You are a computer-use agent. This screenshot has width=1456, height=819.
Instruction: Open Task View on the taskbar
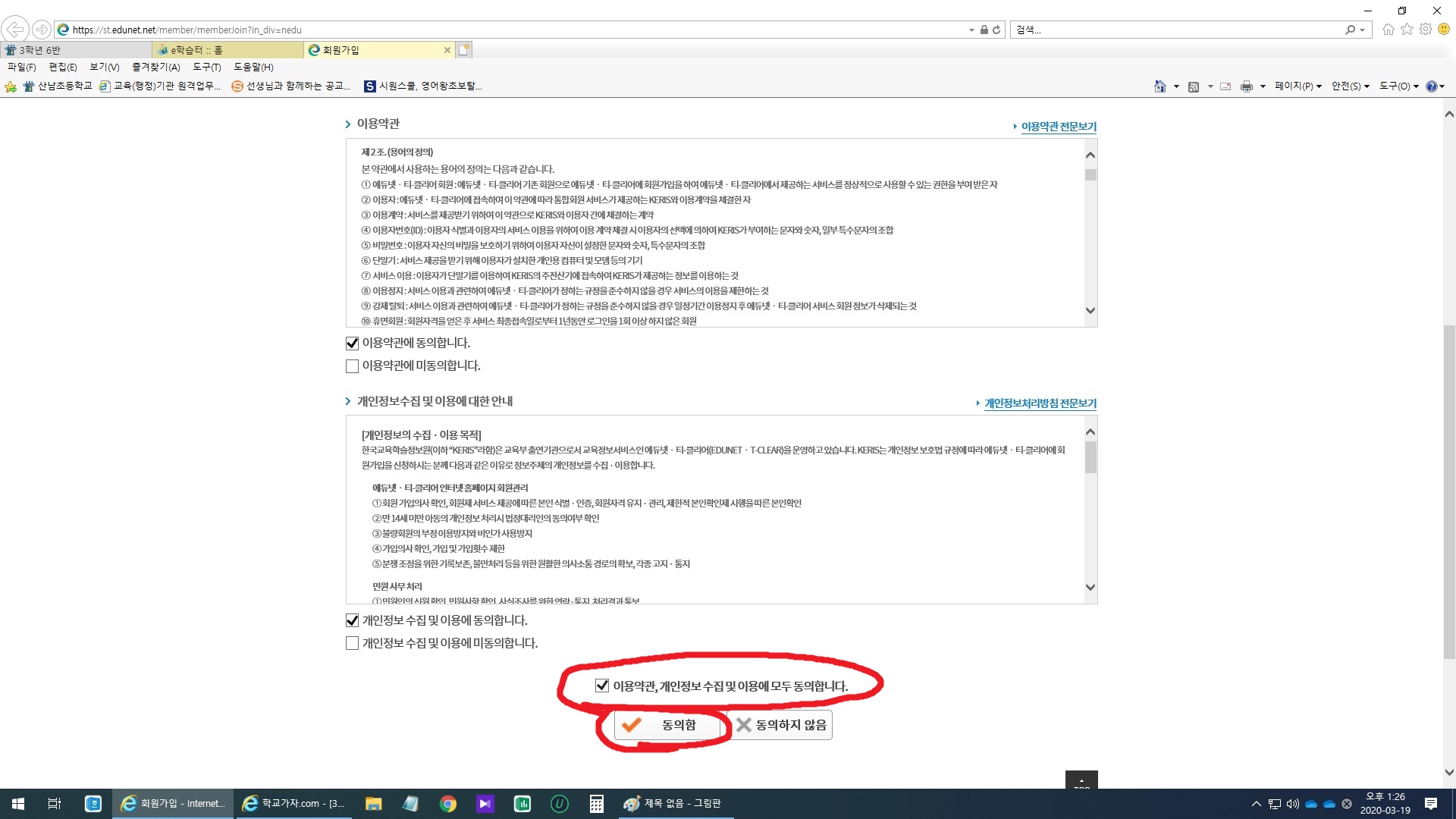click(x=55, y=804)
